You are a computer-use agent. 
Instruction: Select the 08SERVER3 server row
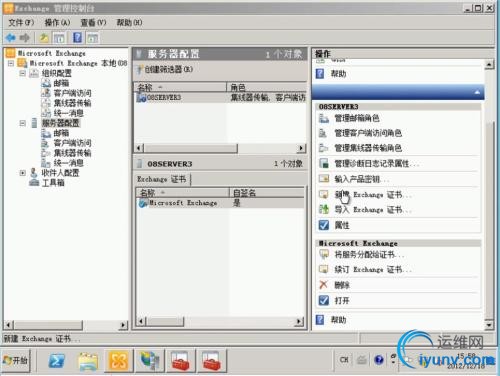[x=220, y=97]
